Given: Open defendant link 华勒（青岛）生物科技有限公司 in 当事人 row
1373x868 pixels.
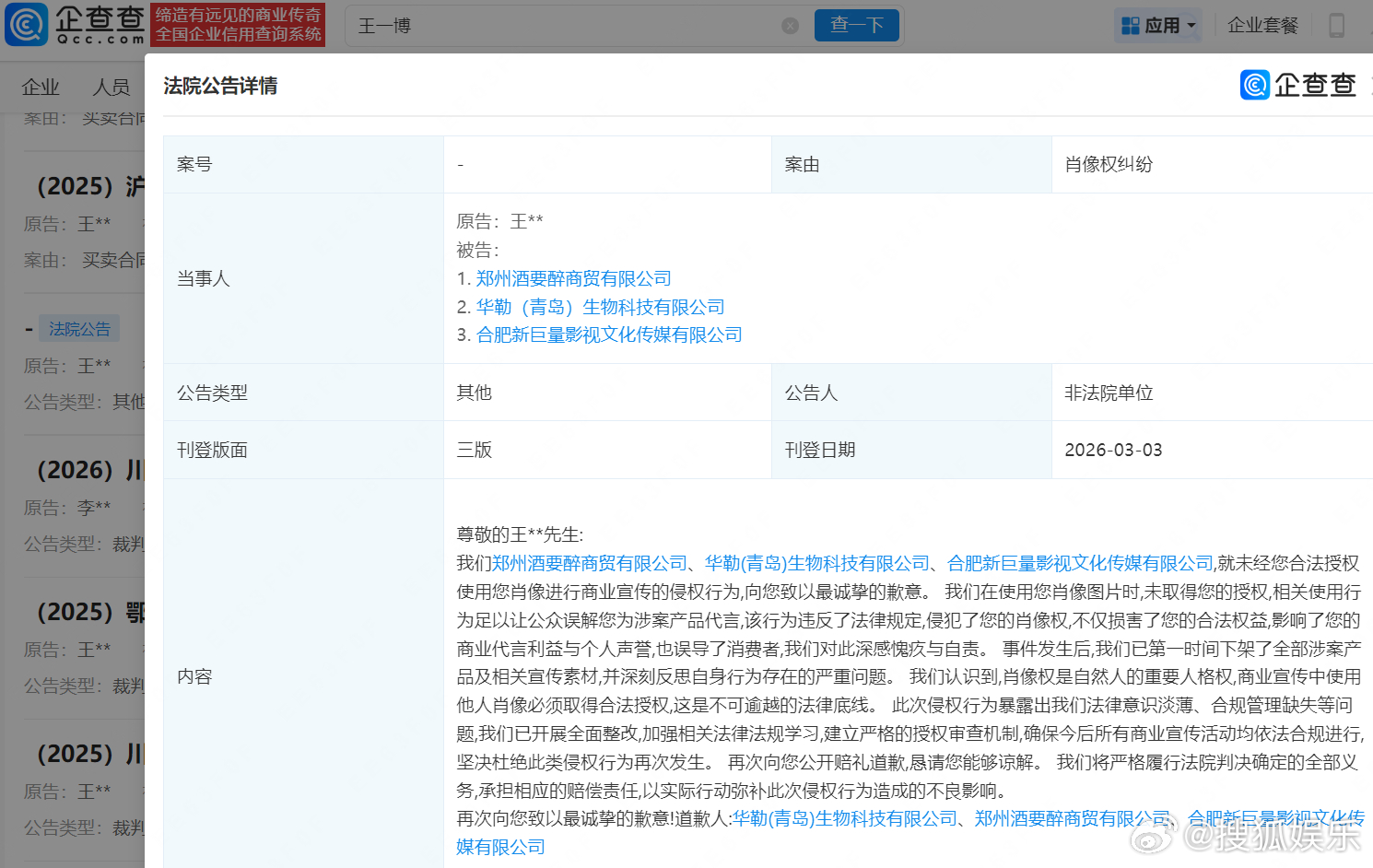Looking at the screenshot, I should pyautogui.click(x=600, y=307).
